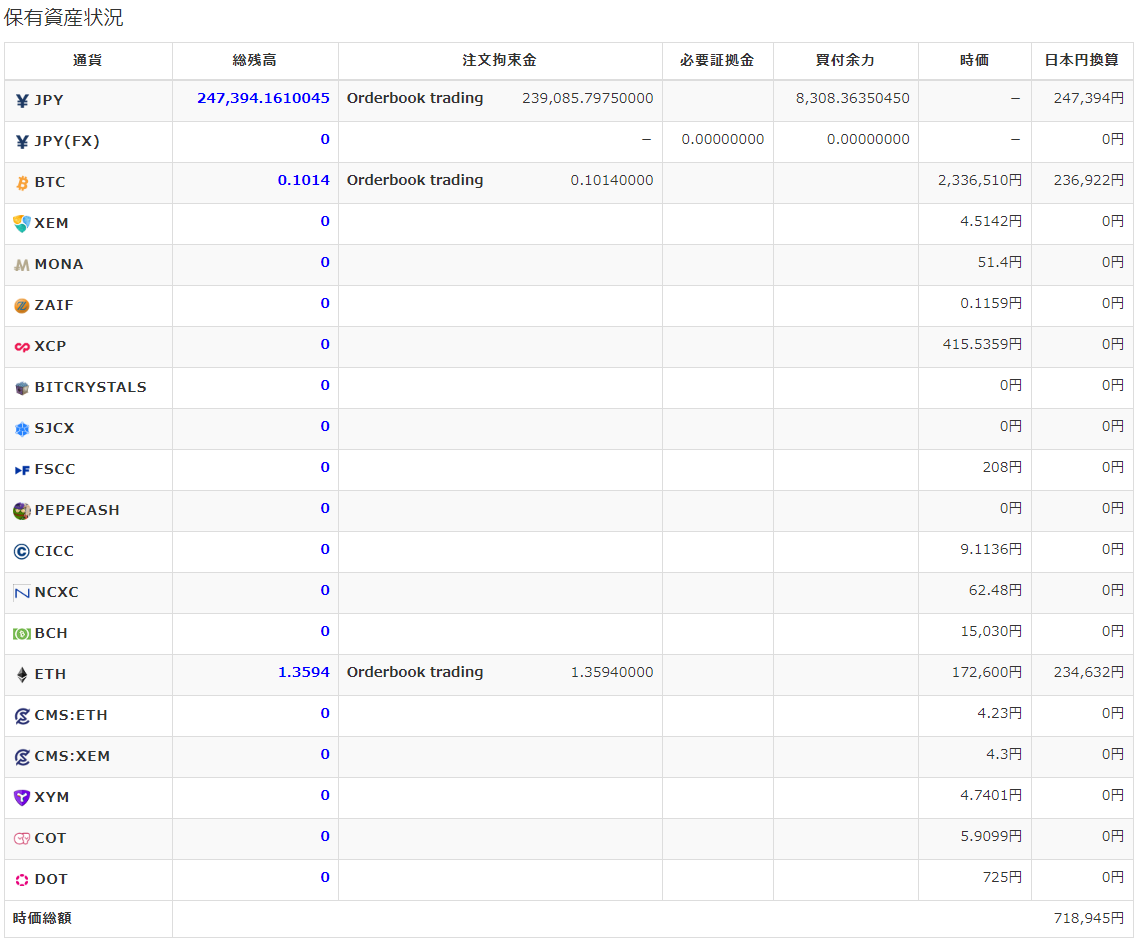Select JPY locked amount 239,085.79750000
This screenshot has width=1142, height=939.
coord(588,98)
